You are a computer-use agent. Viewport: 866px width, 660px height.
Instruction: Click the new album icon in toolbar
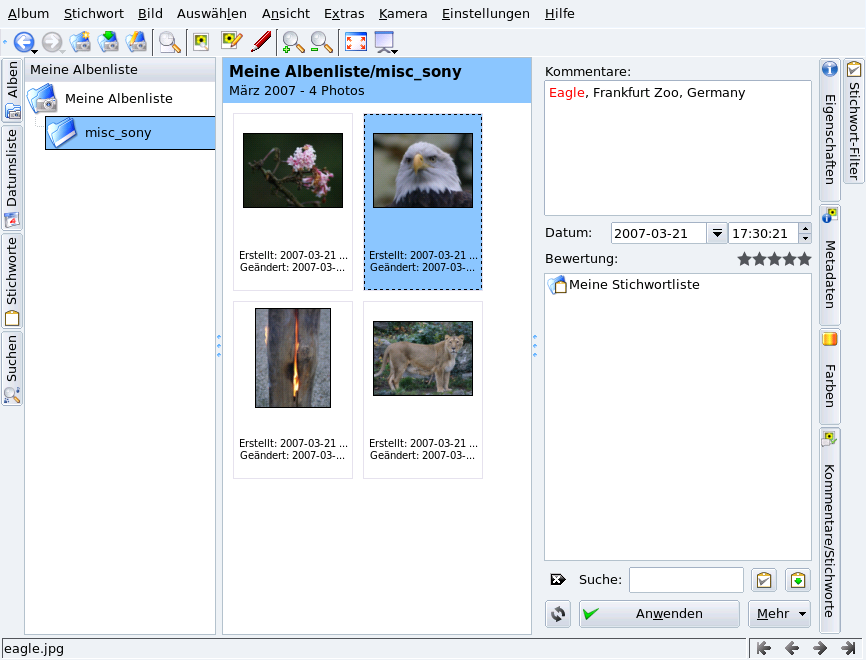click(81, 42)
